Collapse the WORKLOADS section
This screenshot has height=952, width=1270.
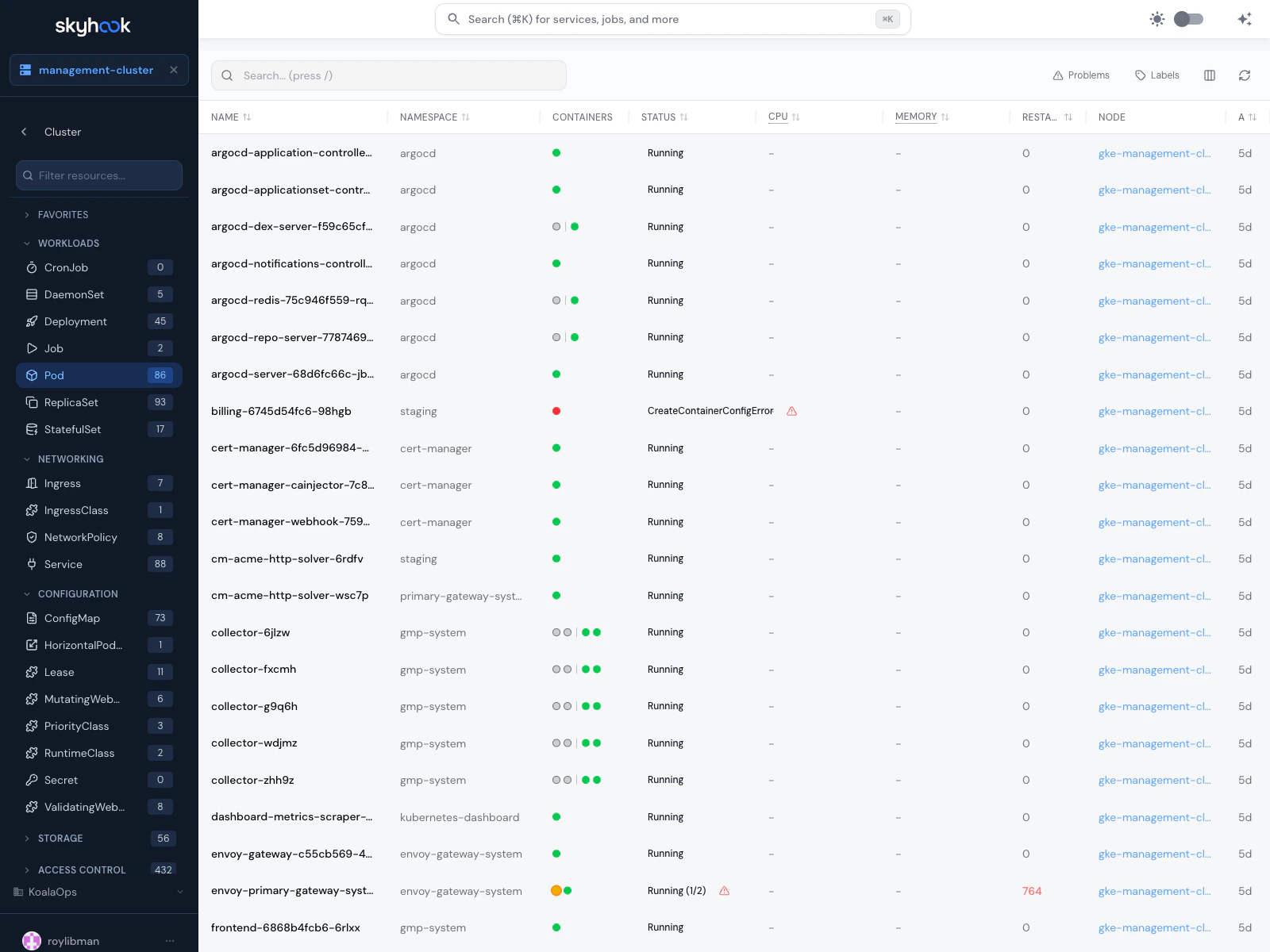pyautogui.click(x=27, y=243)
